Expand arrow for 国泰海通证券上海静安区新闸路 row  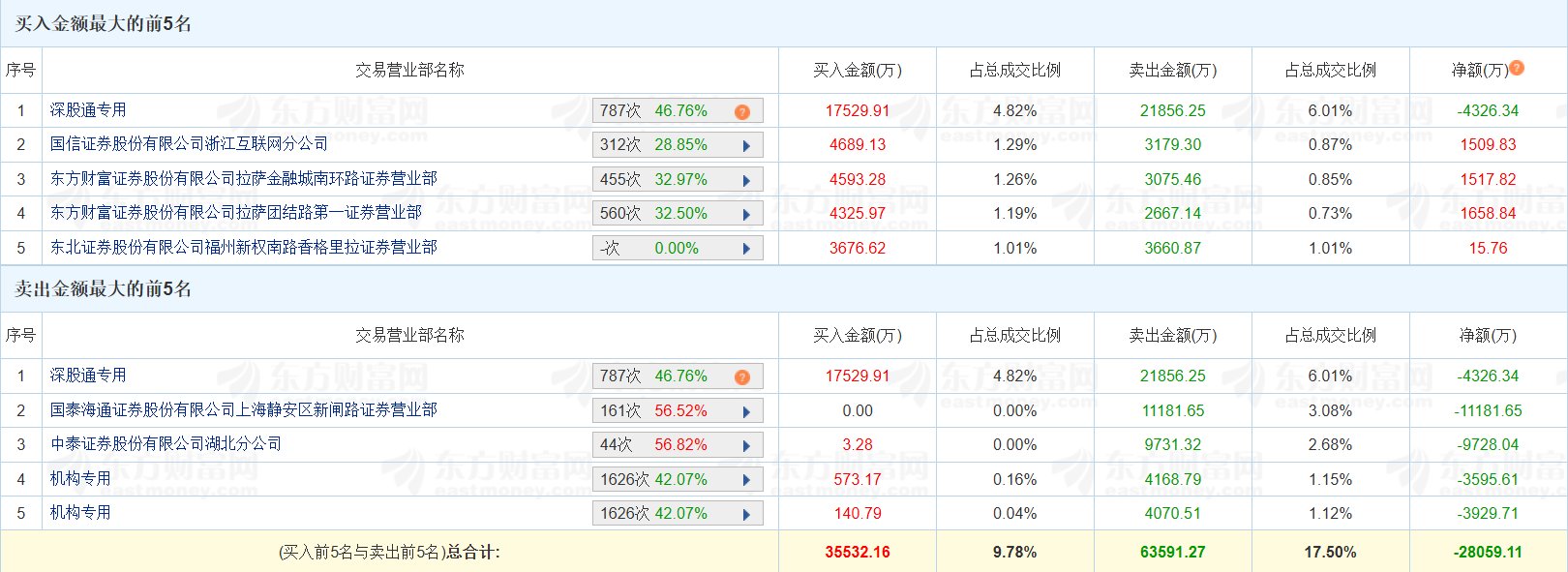tap(746, 411)
